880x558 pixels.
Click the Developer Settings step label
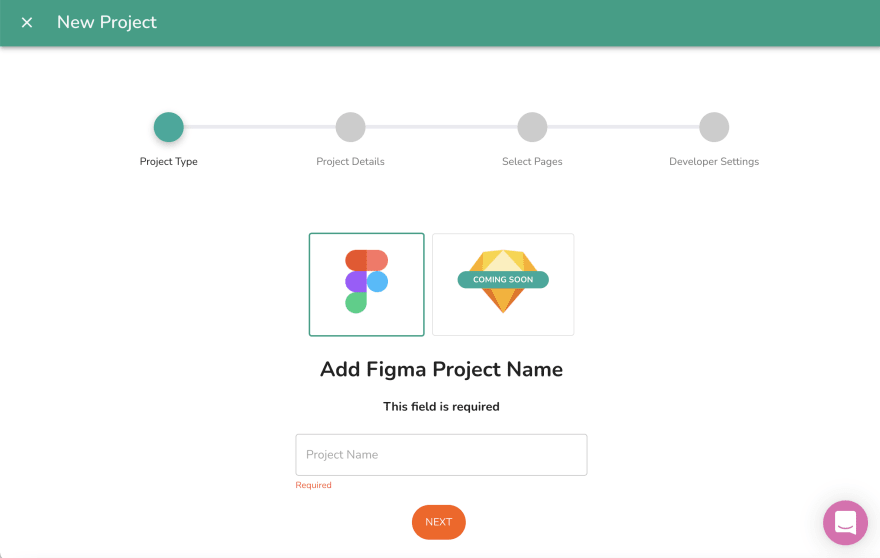click(714, 162)
